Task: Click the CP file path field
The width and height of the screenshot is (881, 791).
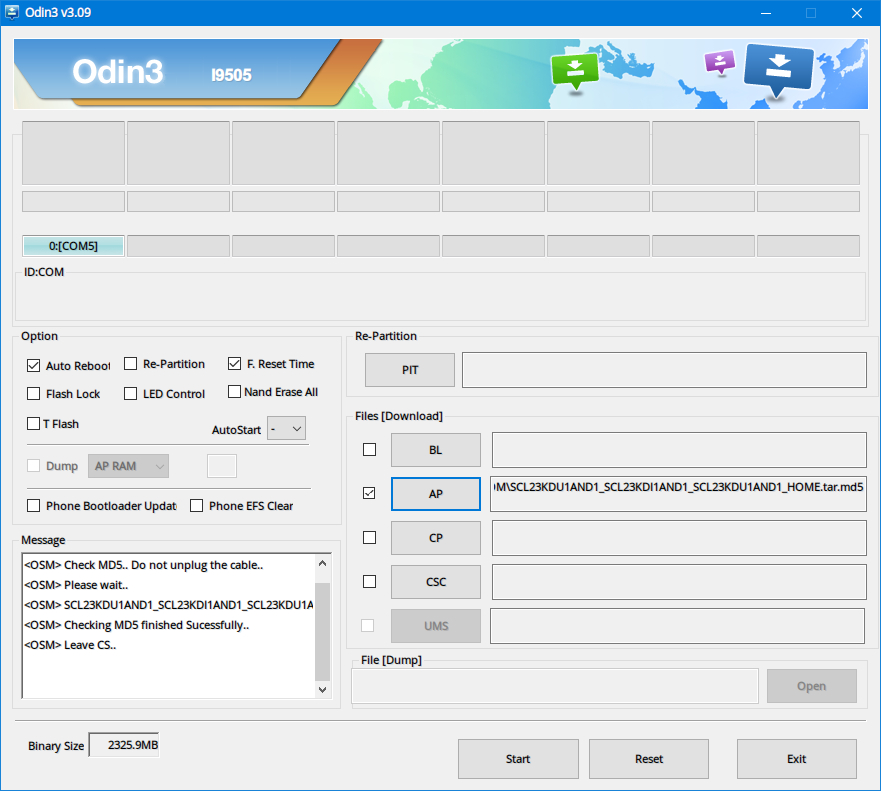Action: pyautogui.click(x=679, y=538)
